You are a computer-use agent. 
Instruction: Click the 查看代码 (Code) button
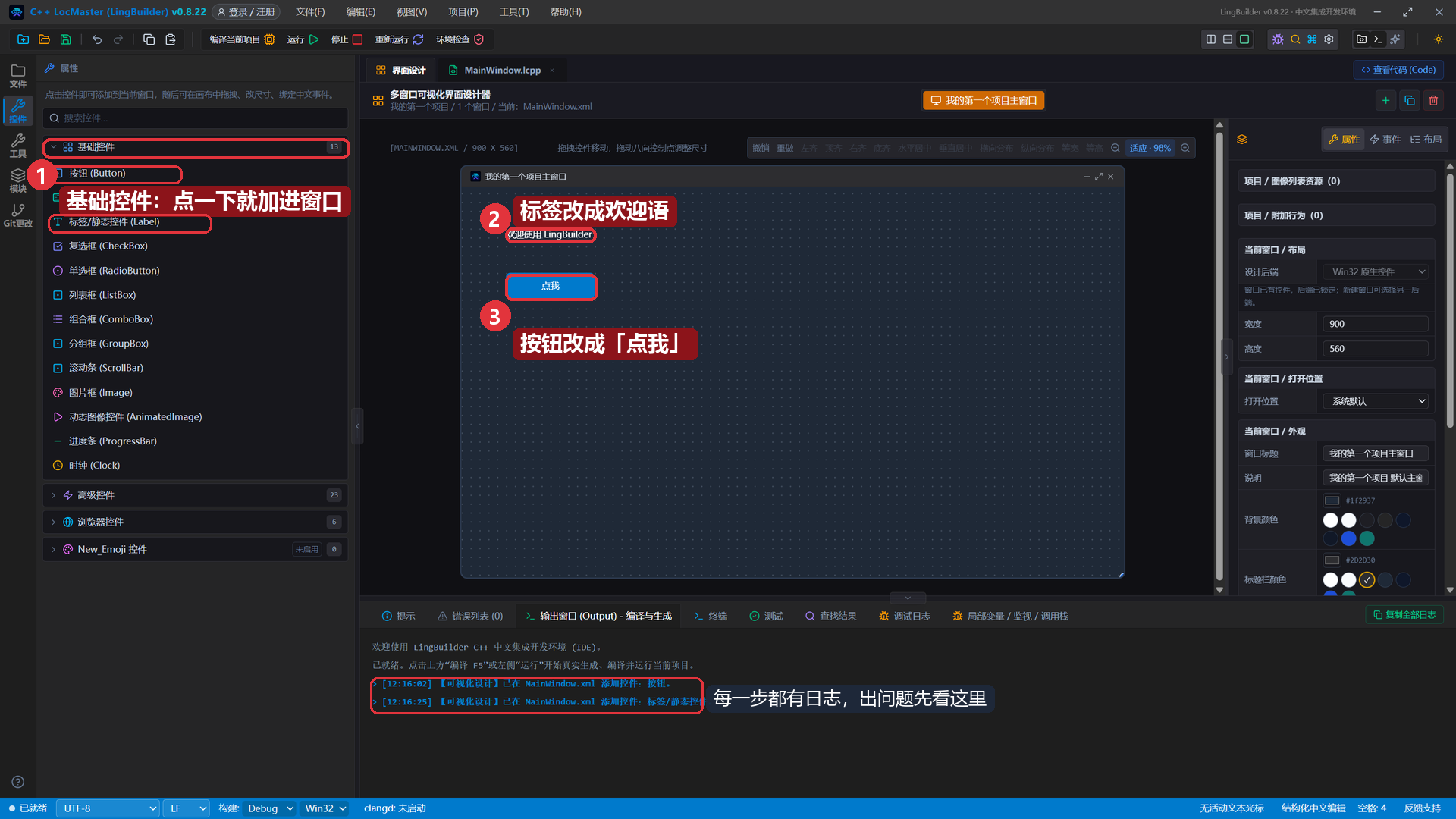click(x=1398, y=70)
